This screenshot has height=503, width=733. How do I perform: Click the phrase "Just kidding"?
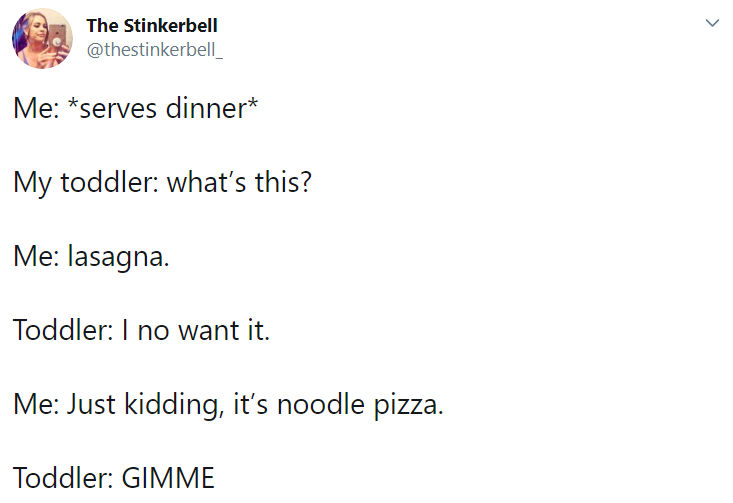(x=142, y=404)
